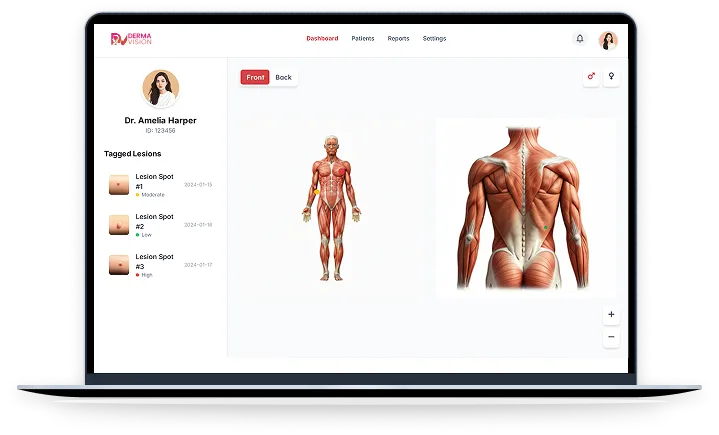Go to Patients menu item
Image resolution: width=719 pixels, height=435 pixels.
pyautogui.click(x=363, y=39)
